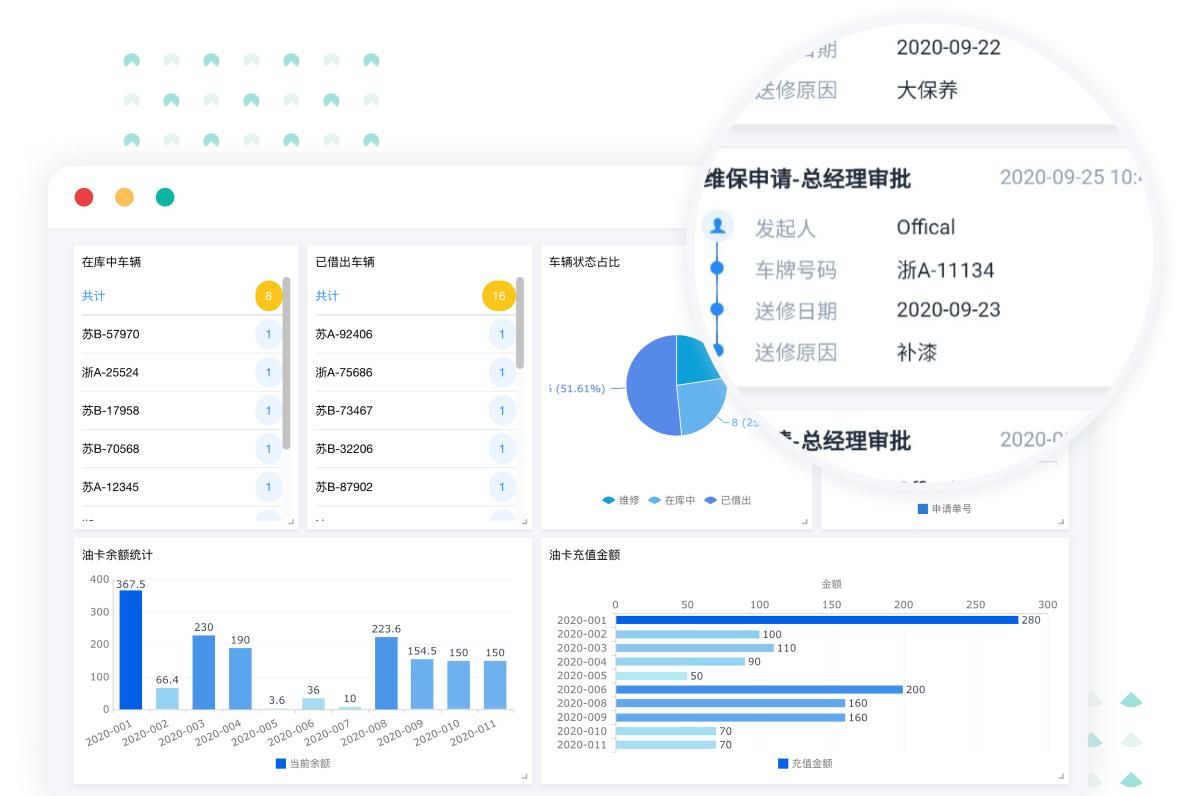1202x796 pixels.
Task: Toggle the 当前余额 legend in balance chart
Action: pos(303,763)
